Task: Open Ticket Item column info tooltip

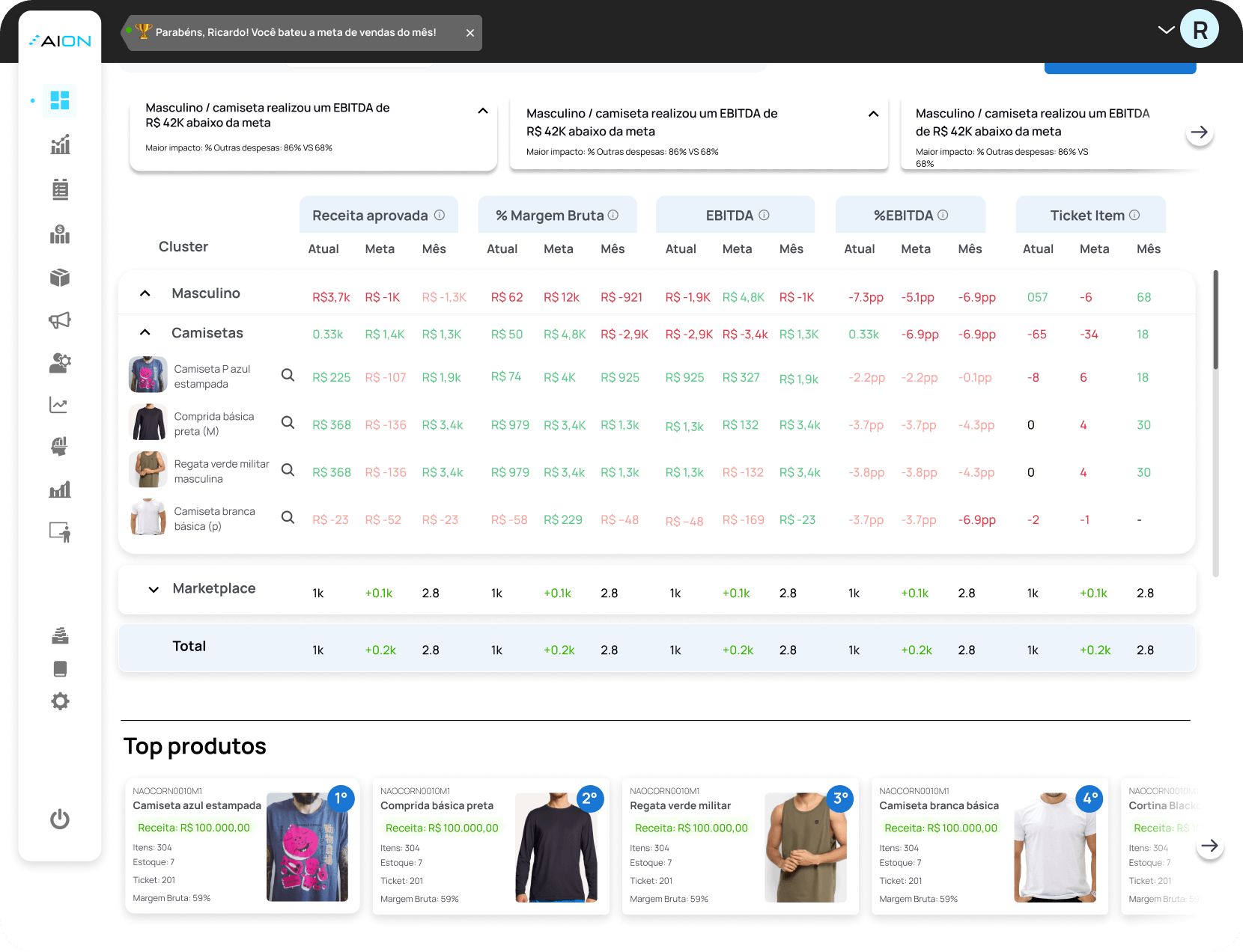Action: (x=1134, y=215)
